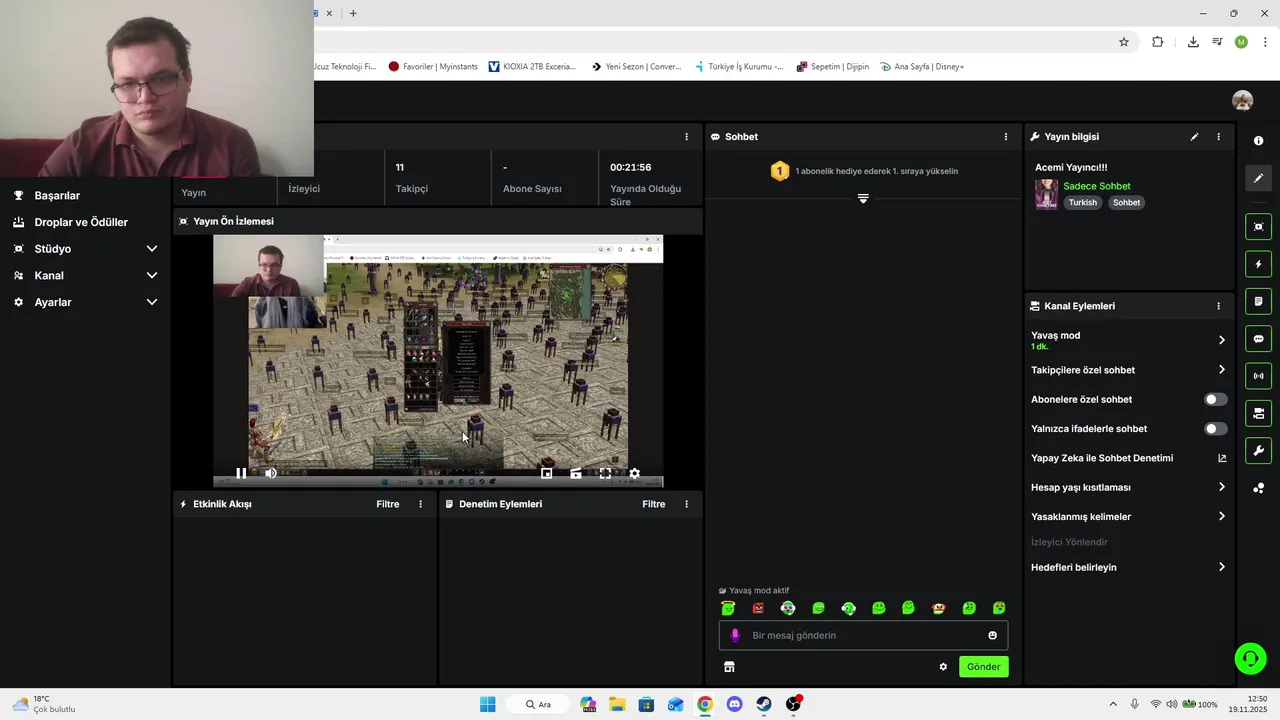This screenshot has width=1280, height=720.
Task: Open Yayın bilgisi panel three-dot menu
Action: (1218, 137)
